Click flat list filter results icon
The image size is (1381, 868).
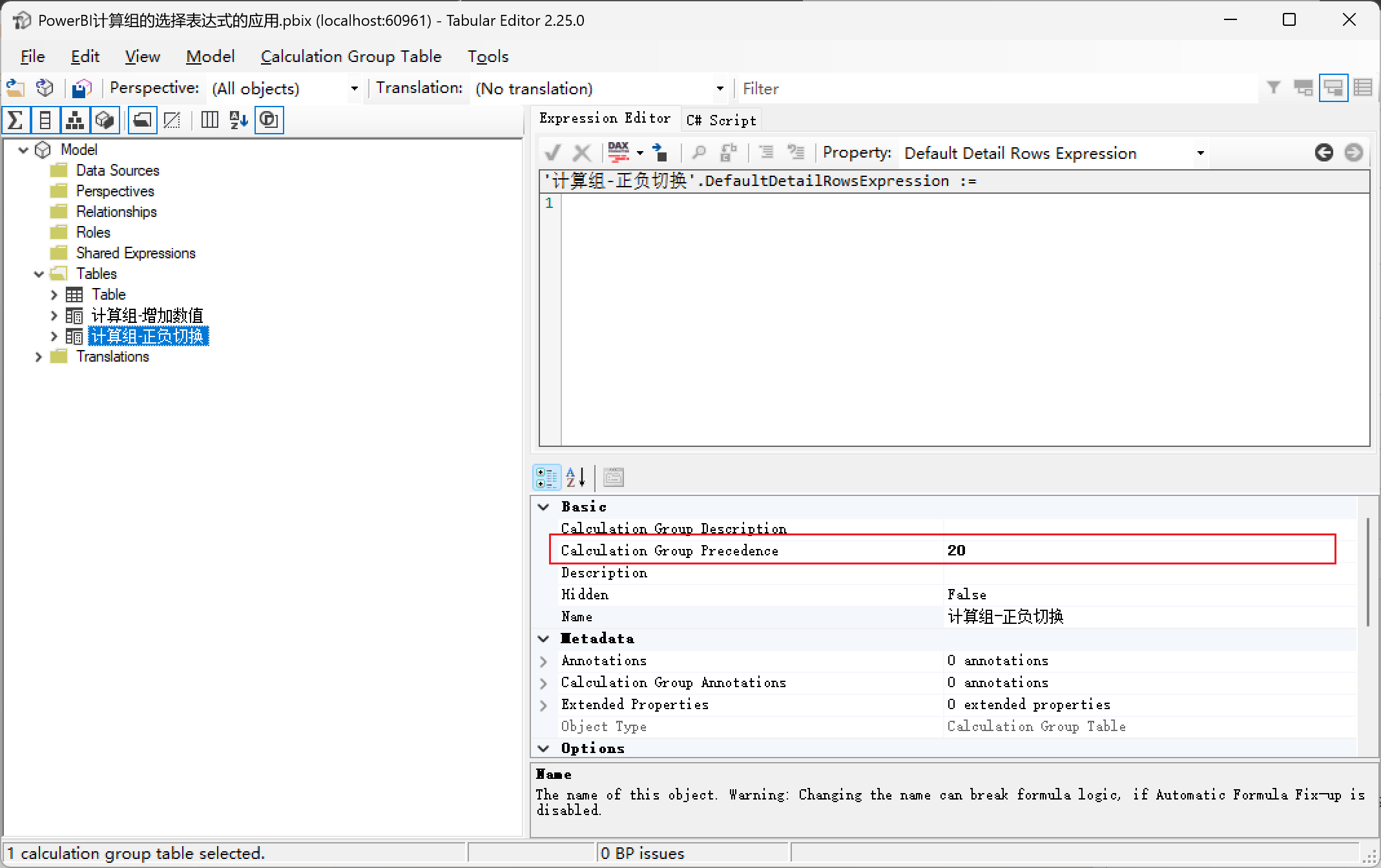pyautogui.click(x=1363, y=88)
